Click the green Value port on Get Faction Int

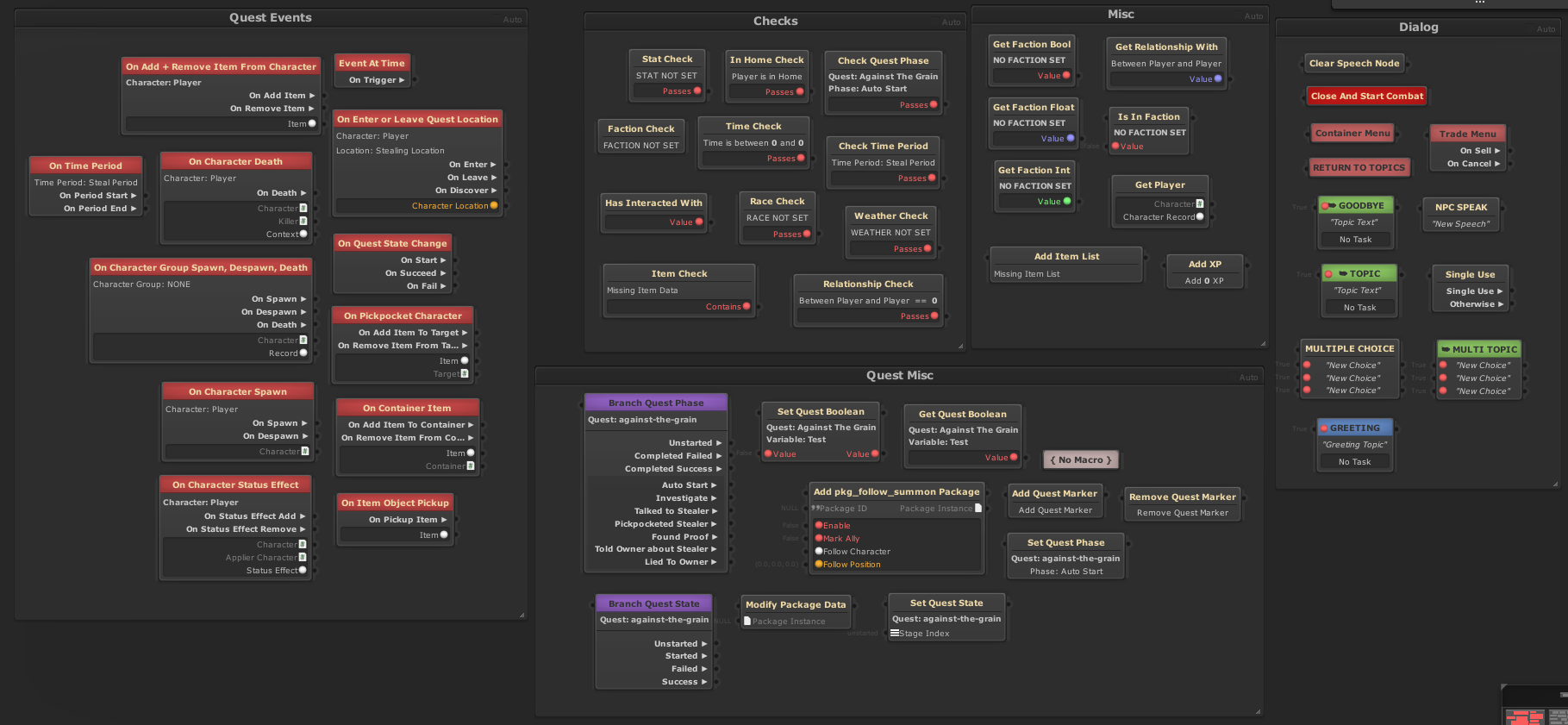(1067, 202)
